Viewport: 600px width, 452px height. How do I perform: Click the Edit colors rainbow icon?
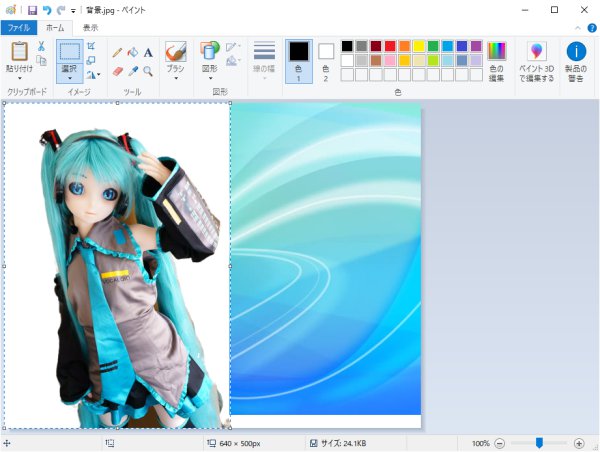point(496,51)
